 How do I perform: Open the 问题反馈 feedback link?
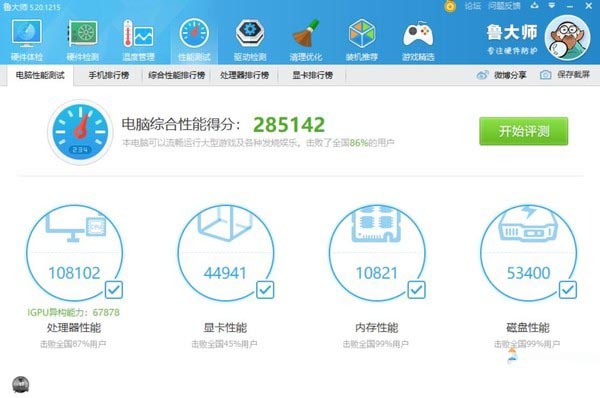tap(504, 6)
